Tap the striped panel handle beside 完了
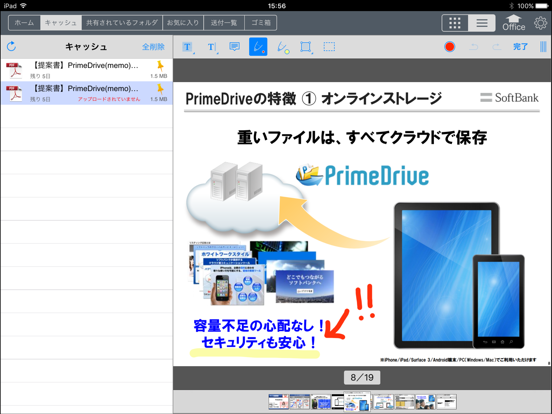Viewport: 552px width, 414px height. [543, 47]
